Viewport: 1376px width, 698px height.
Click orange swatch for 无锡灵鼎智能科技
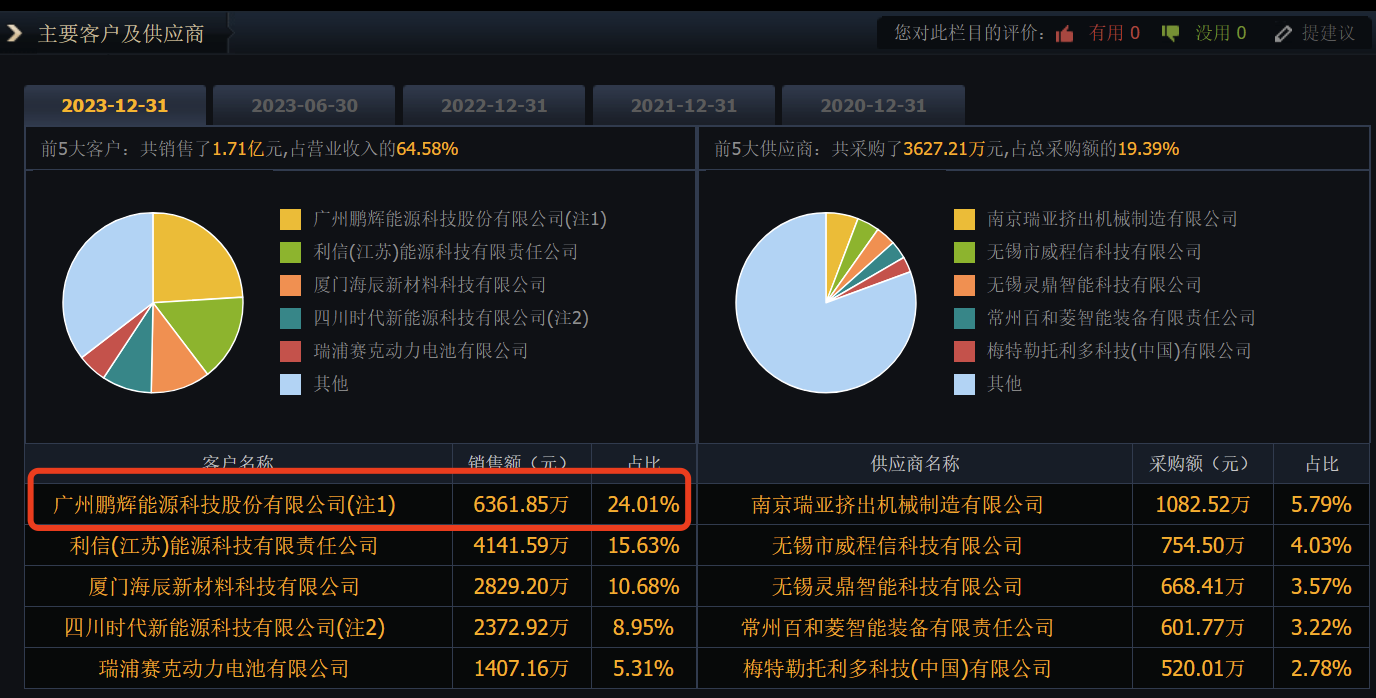click(x=965, y=285)
